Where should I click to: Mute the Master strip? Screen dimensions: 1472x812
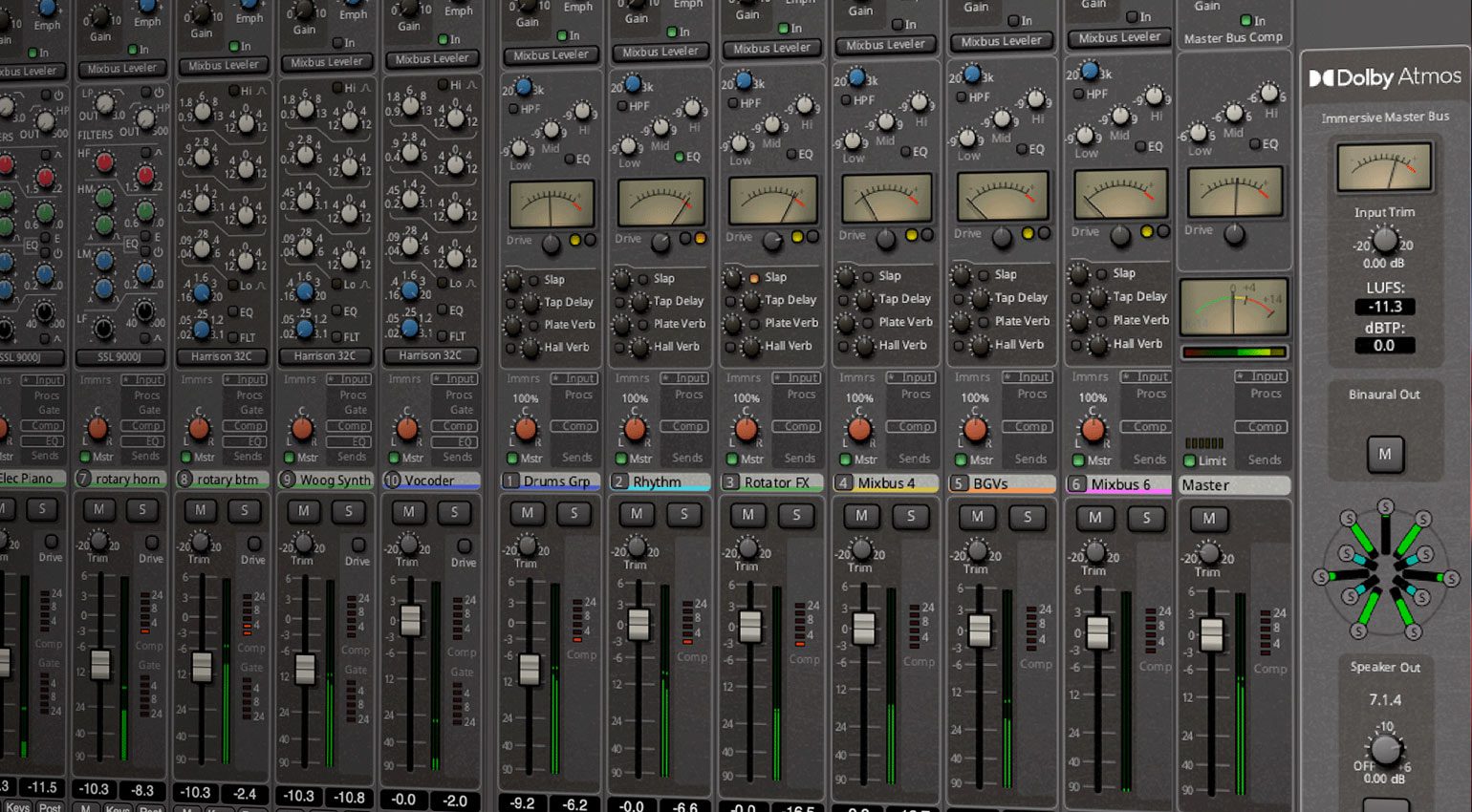click(1209, 518)
